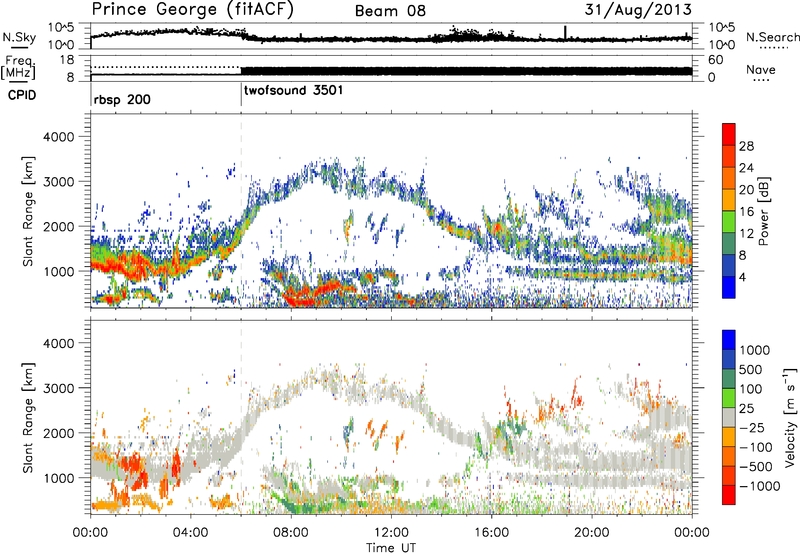
Task: Click the 20:00 time tick label
Action: [x=592, y=533]
